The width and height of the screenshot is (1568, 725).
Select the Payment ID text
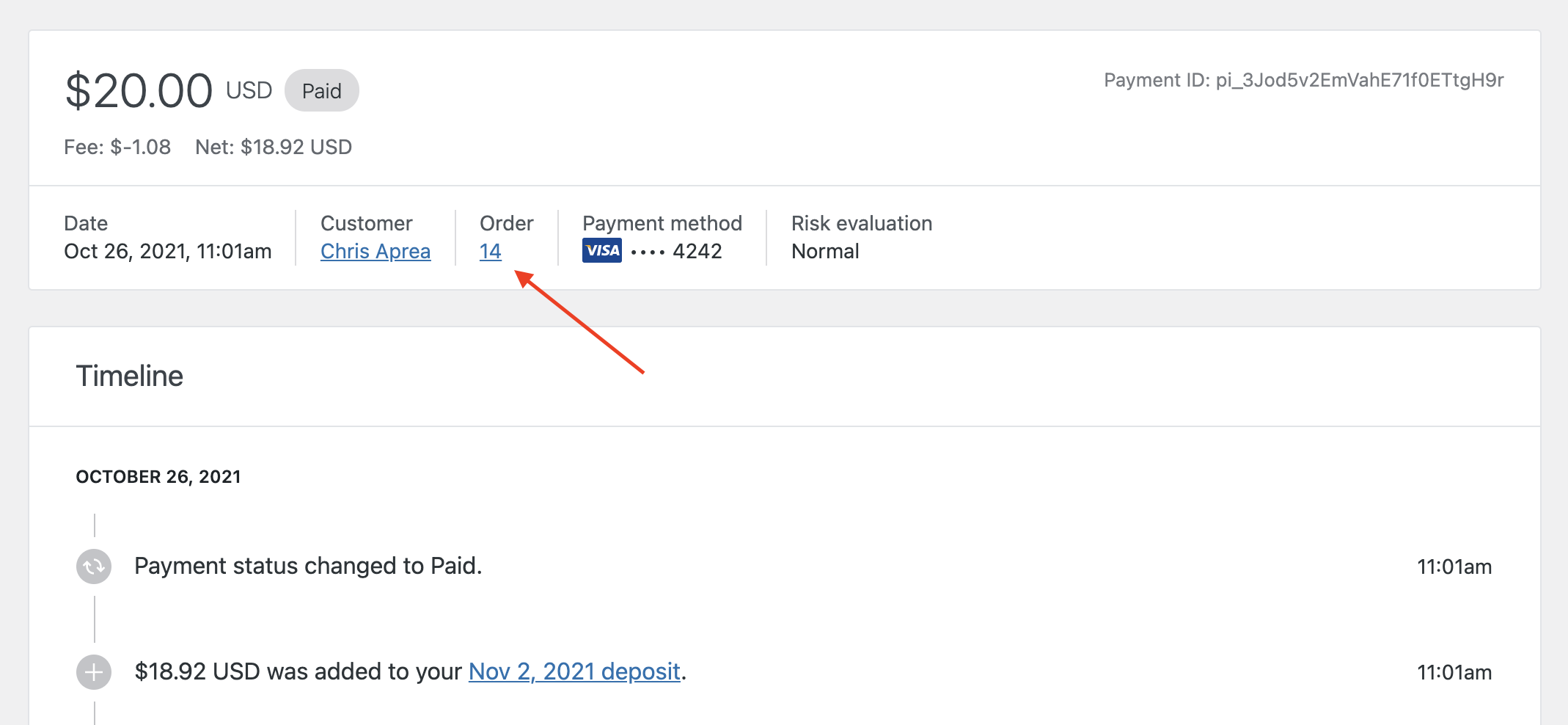[x=1303, y=80]
